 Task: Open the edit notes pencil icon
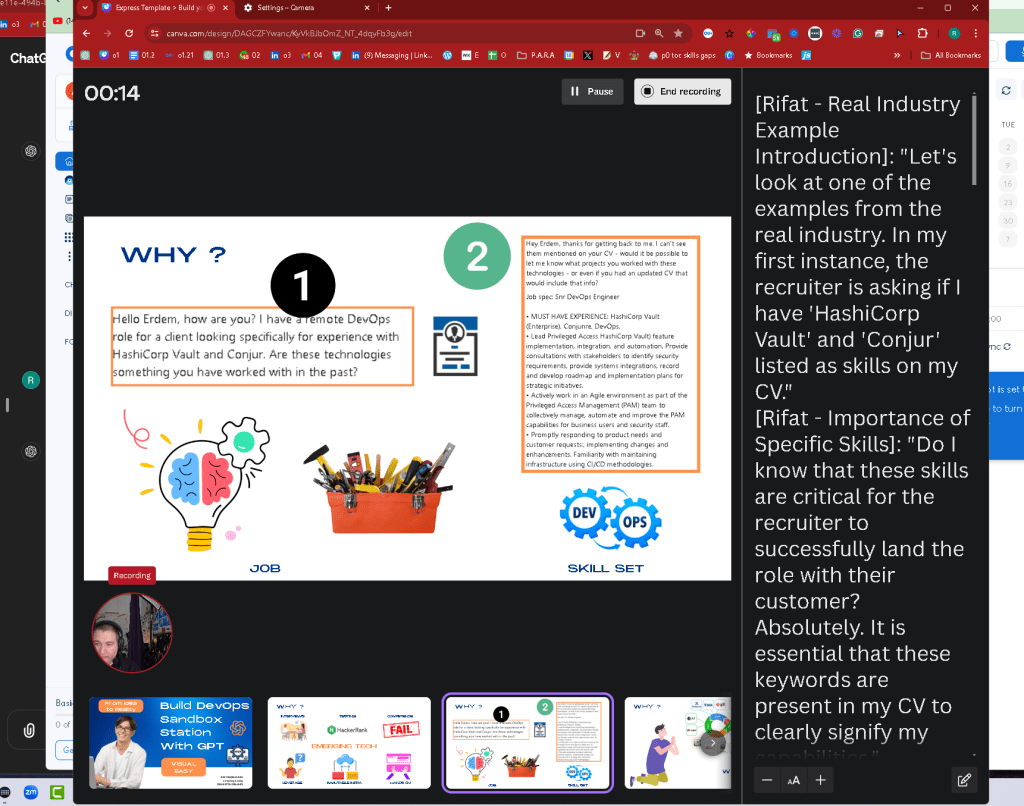click(x=964, y=780)
